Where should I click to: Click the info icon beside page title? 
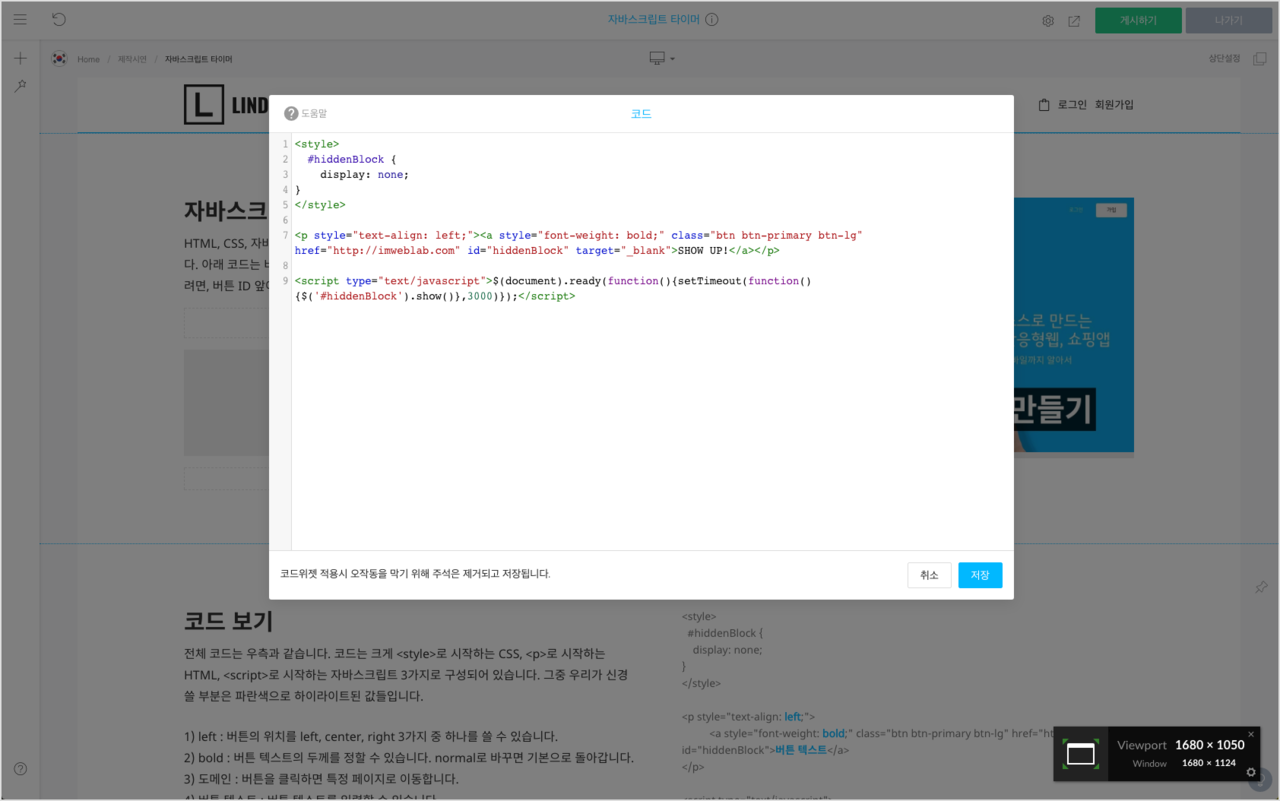[x=712, y=19]
